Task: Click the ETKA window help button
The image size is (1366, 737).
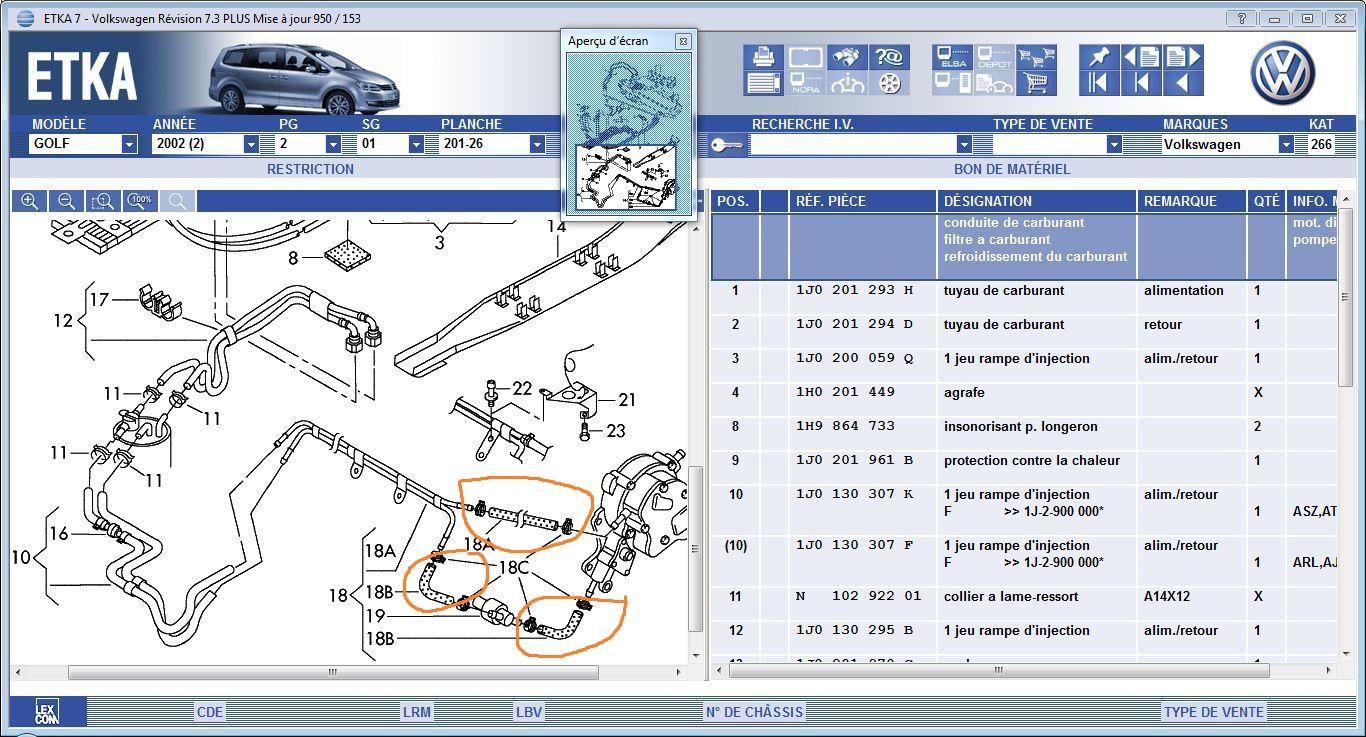Action: (x=1241, y=18)
